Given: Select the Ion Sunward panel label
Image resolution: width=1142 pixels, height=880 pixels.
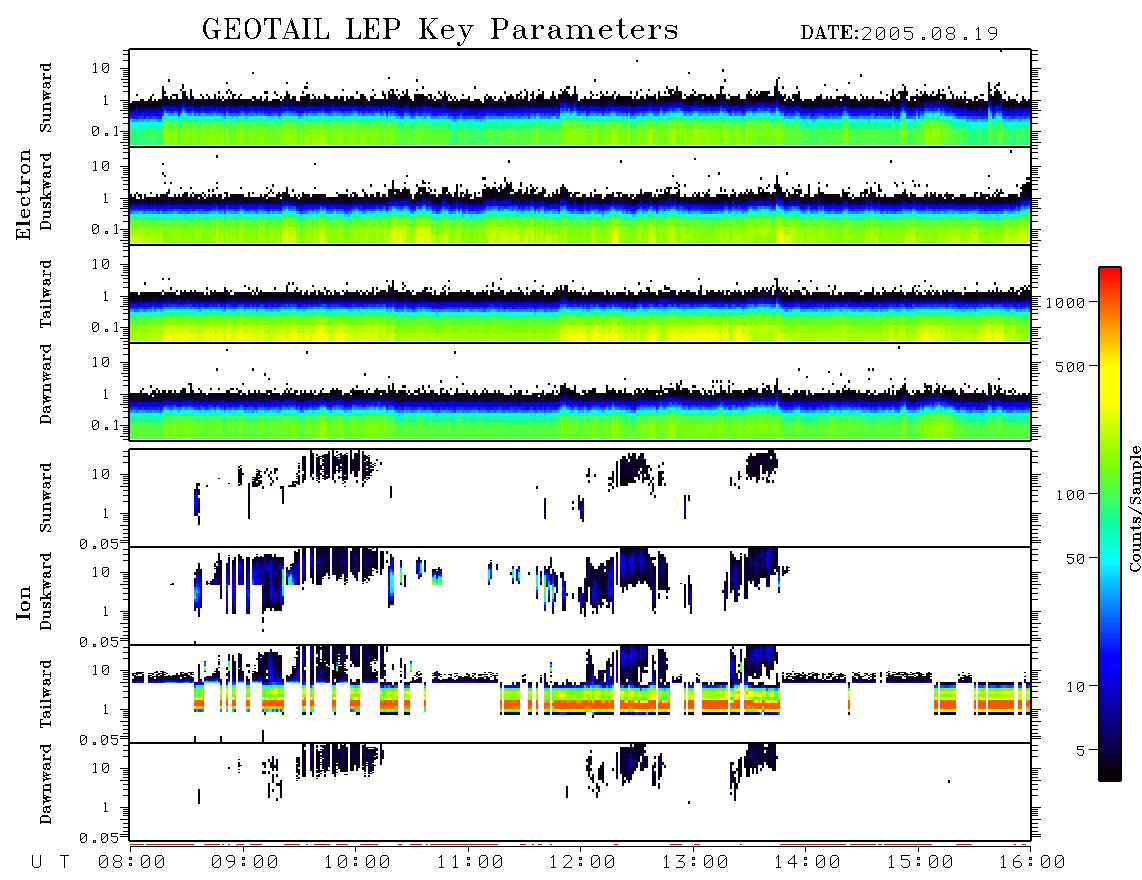Looking at the screenshot, I should pos(46,498).
